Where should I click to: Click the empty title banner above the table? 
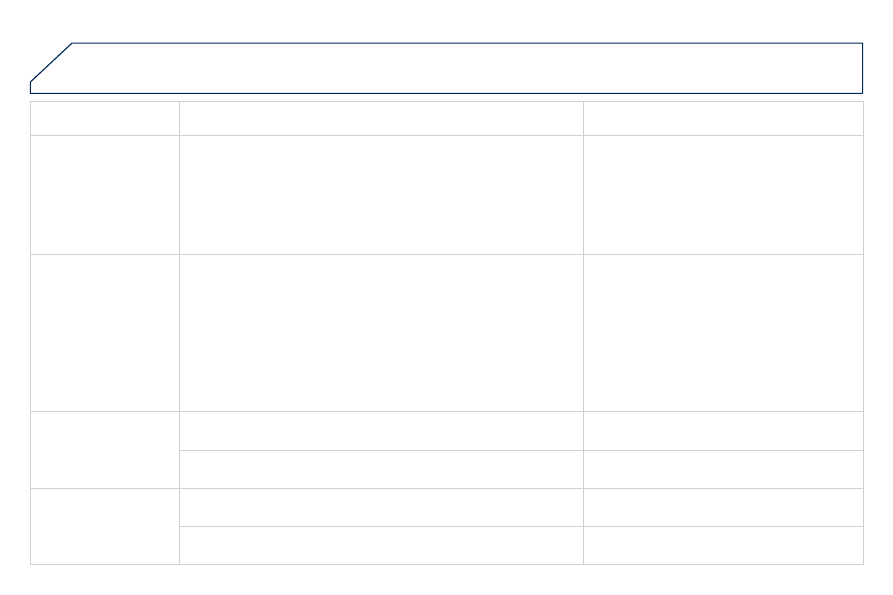[x=446, y=68]
